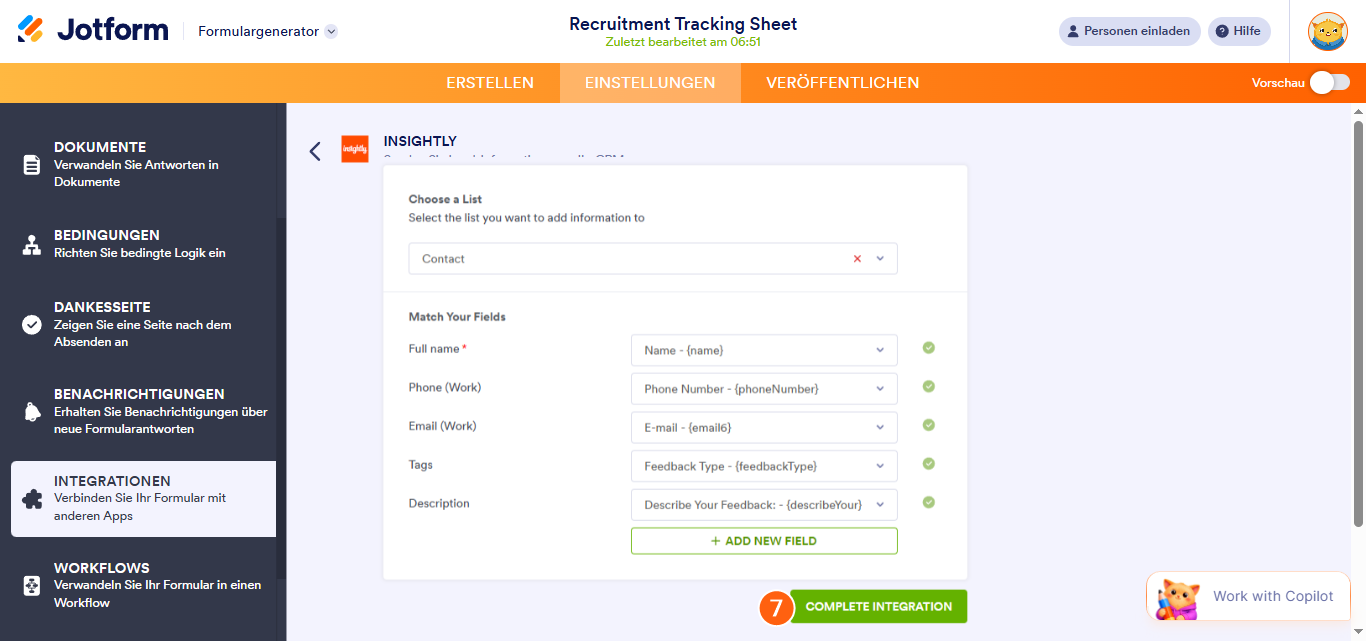Expand the Full name field mapping dropdown
This screenshot has height=641, width=1366.
coord(879,349)
